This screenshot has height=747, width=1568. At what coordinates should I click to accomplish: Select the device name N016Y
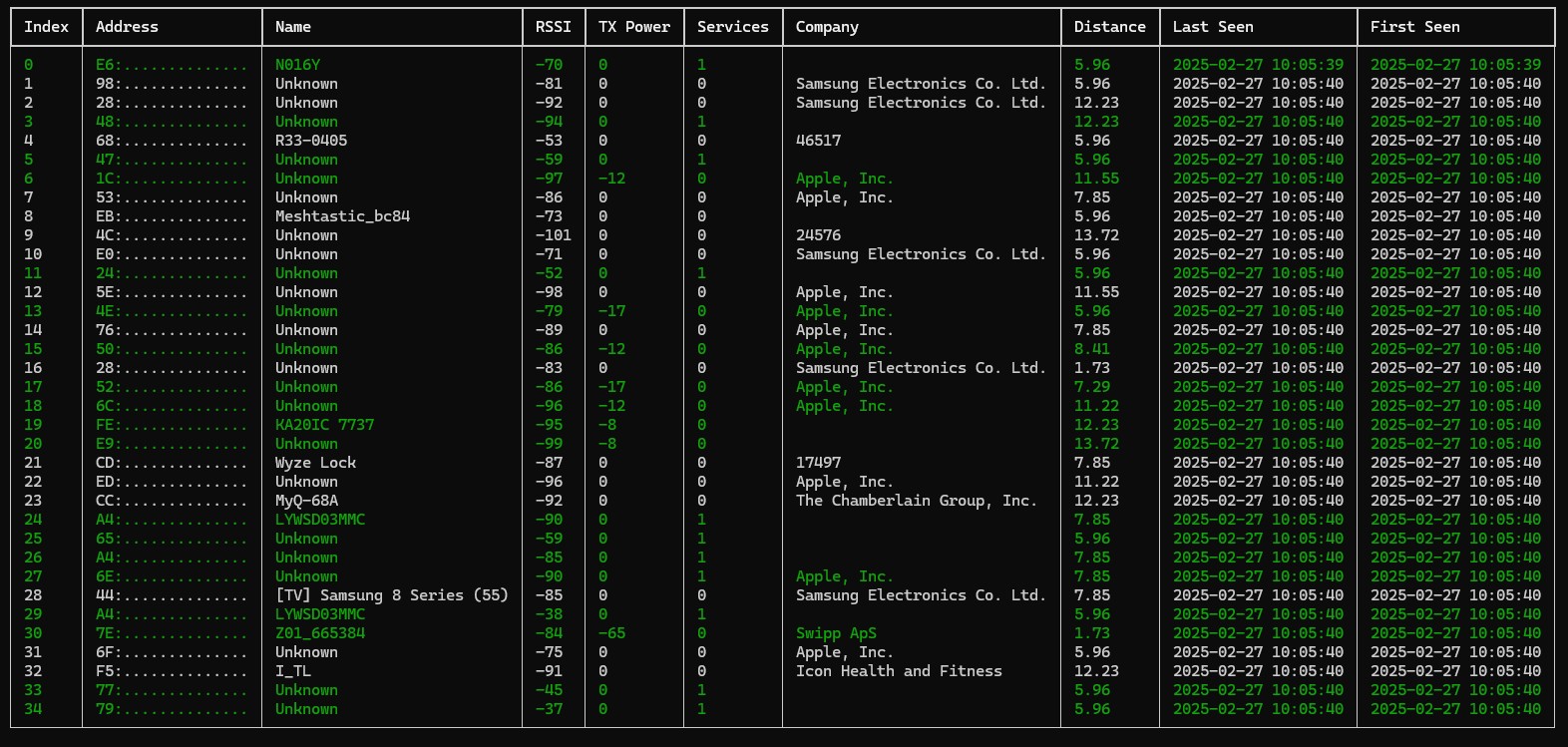pyautogui.click(x=297, y=65)
